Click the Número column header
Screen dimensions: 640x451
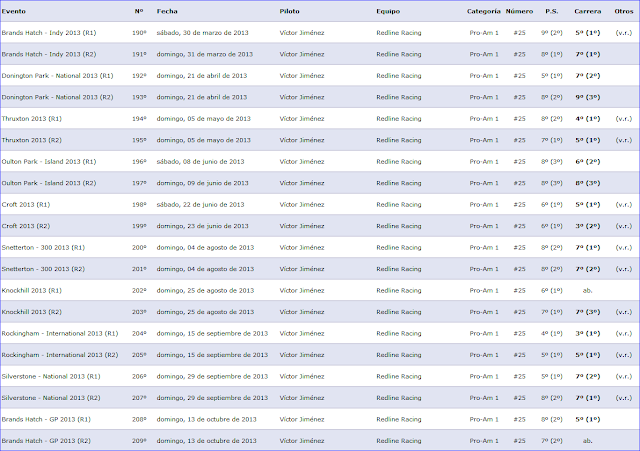coord(519,11)
